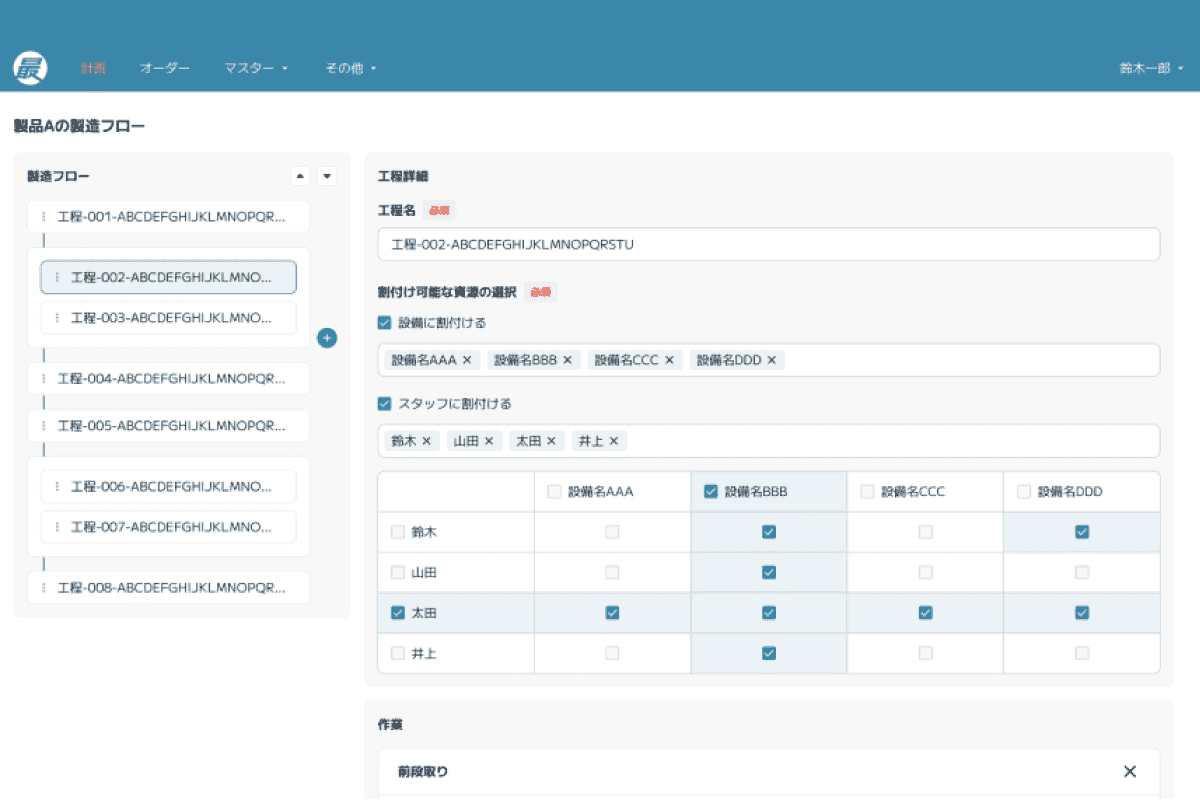Remove the 井上 staff tag

click(614, 440)
